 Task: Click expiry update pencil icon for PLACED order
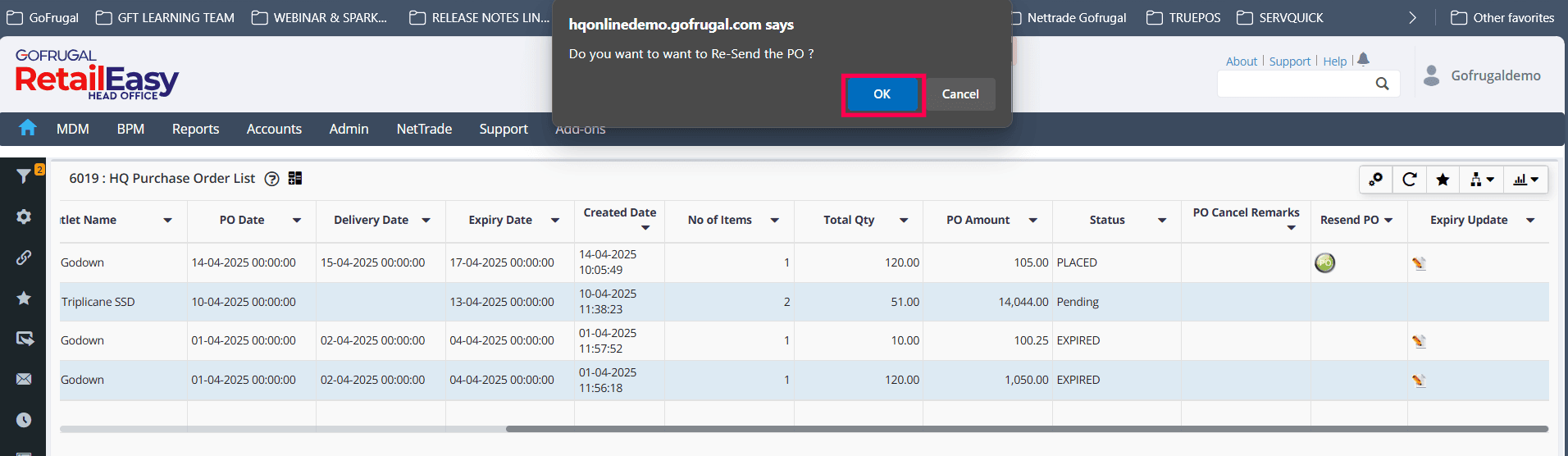[1419, 263]
